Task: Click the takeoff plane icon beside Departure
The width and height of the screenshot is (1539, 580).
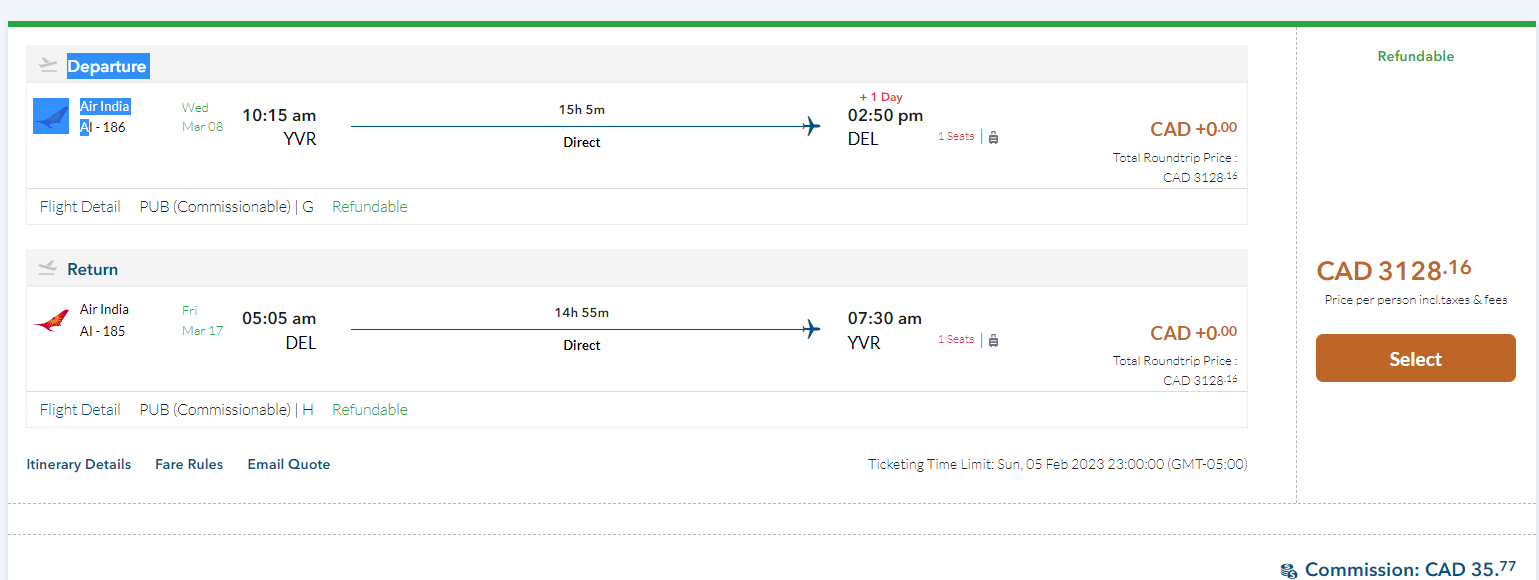Action: pyautogui.click(x=47, y=66)
